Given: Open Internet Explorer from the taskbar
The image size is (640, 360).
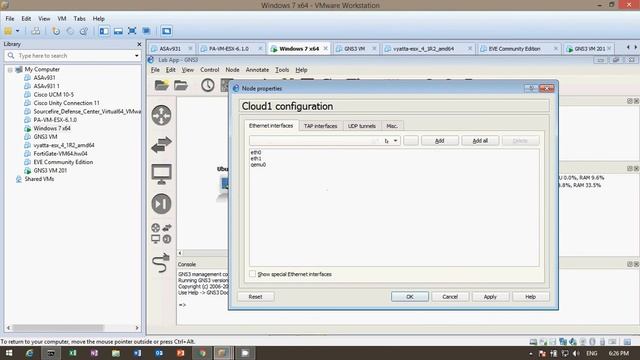Looking at the screenshot, I should pyautogui.click(x=29, y=353).
